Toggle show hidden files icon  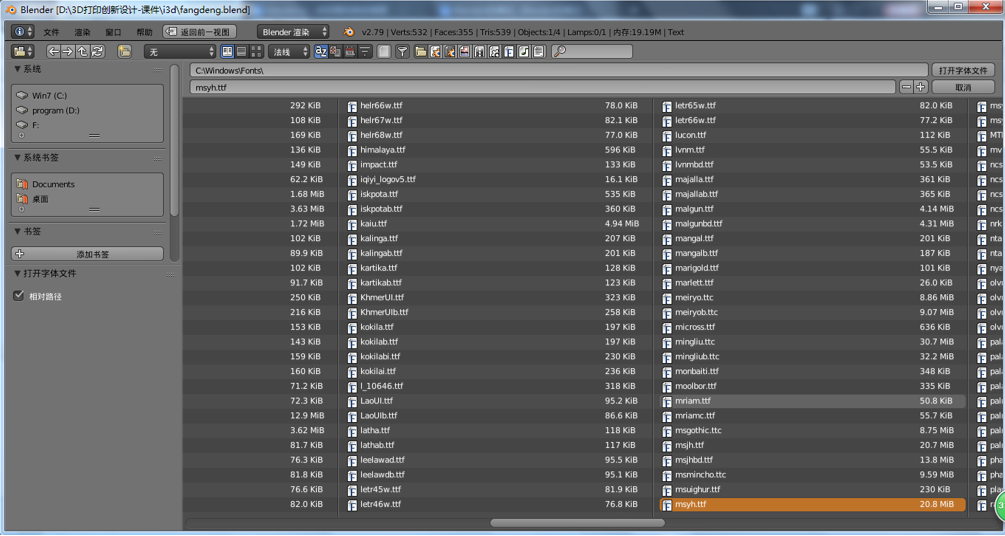coord(383,51)
